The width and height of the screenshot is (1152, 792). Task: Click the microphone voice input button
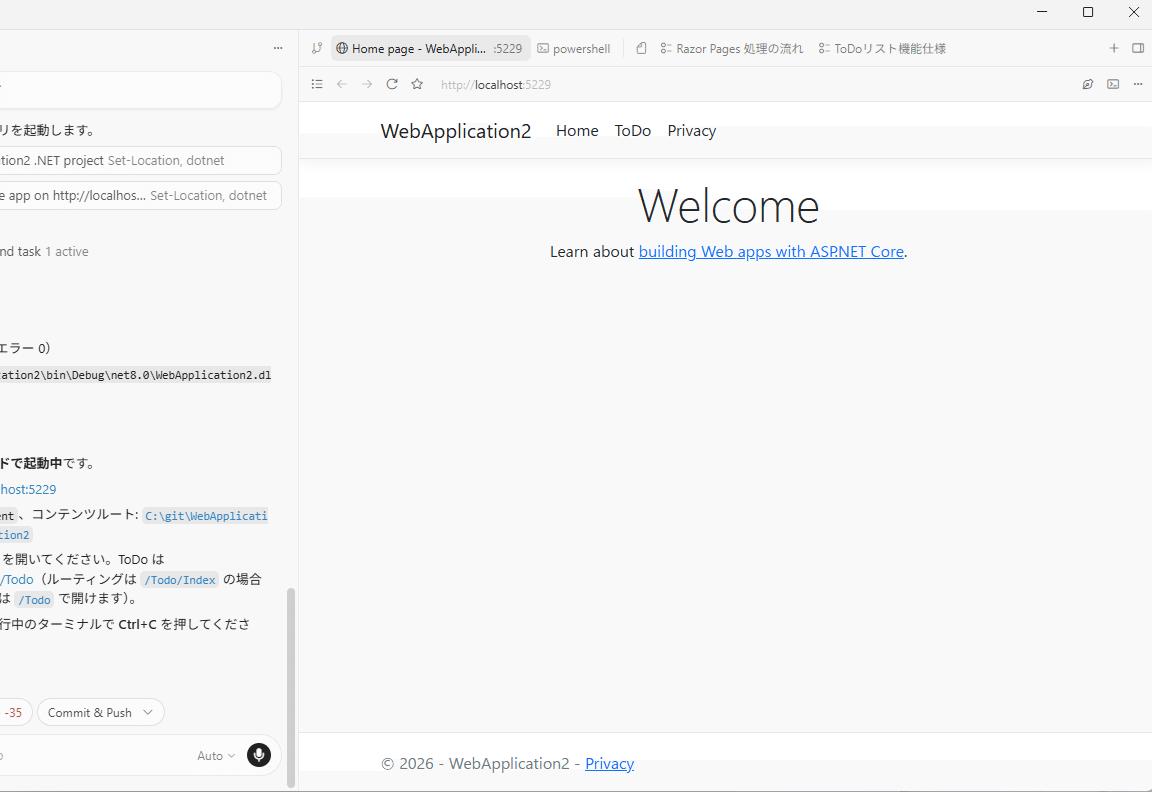click(259, 755)
